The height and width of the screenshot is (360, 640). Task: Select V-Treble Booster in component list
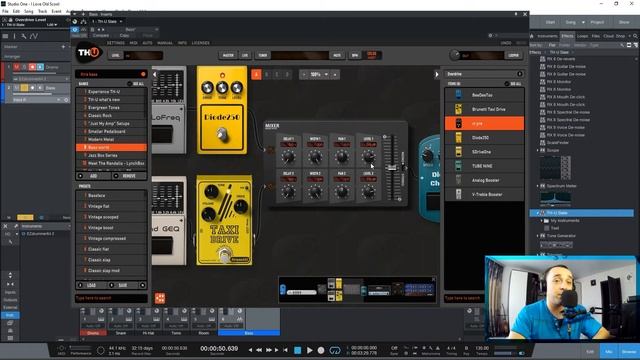[484, 194]
